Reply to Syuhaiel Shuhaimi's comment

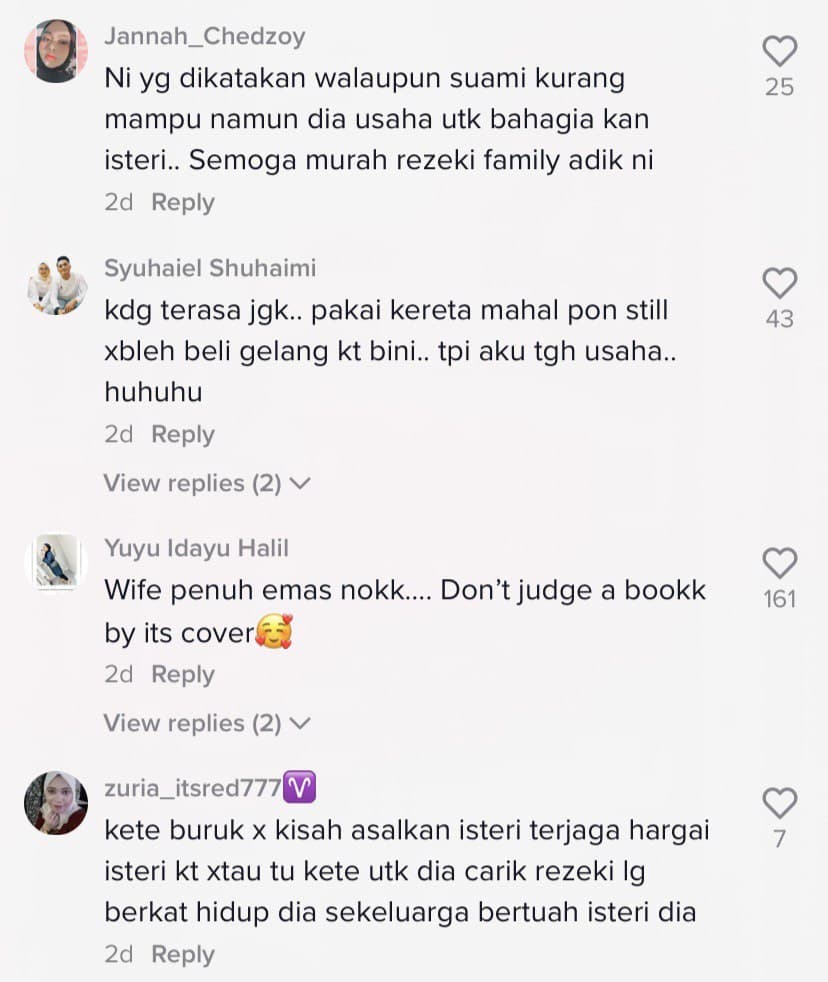pyautogui.click(x=183, y=434)
